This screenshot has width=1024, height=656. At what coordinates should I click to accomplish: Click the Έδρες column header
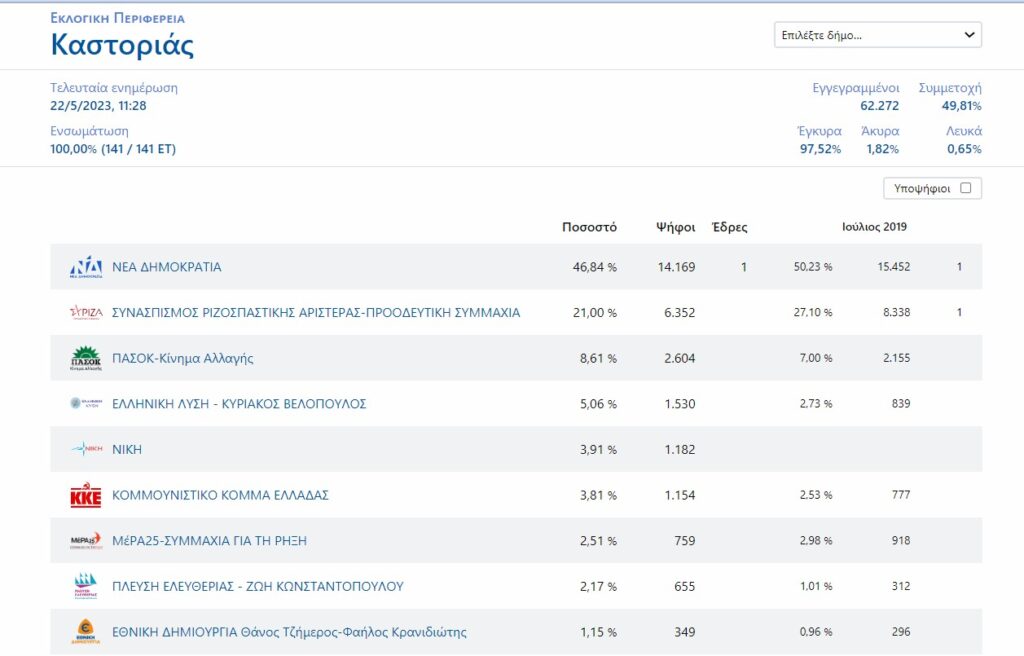(x=728, y=227)
